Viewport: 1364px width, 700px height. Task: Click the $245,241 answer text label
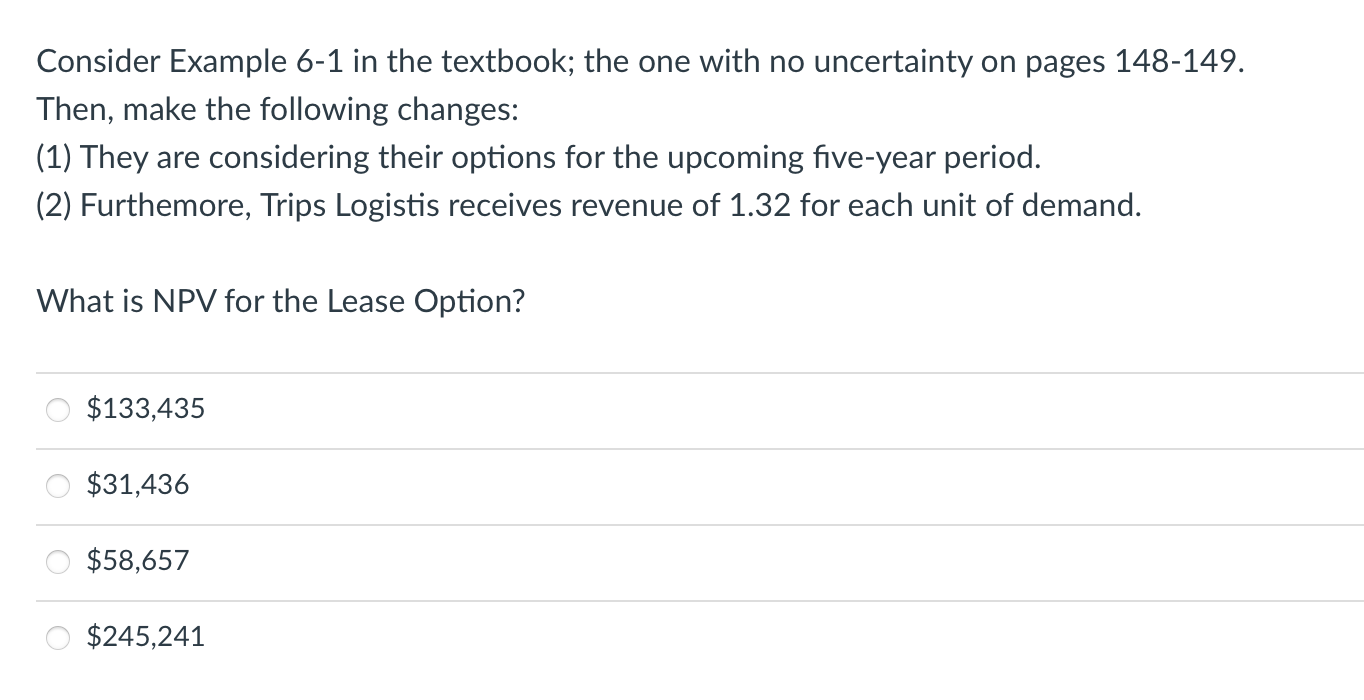click(x=145, y=636)
